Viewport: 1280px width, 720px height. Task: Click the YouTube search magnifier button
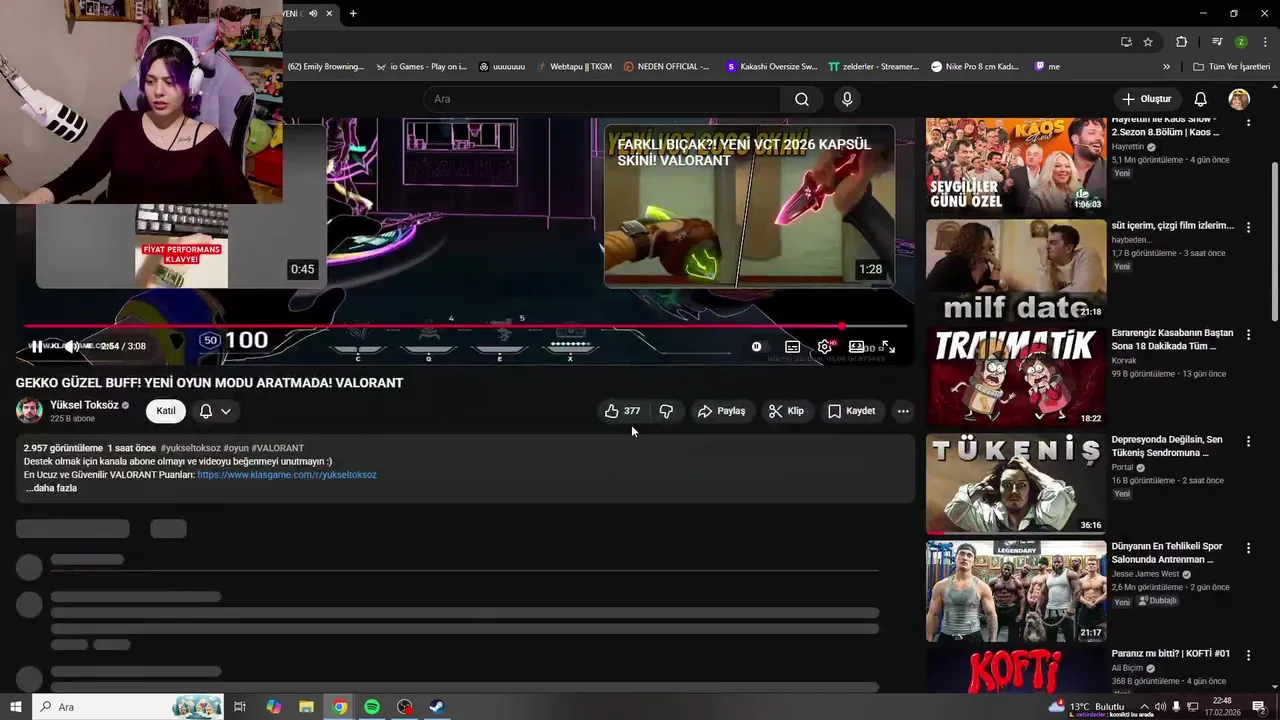[802, 99]
